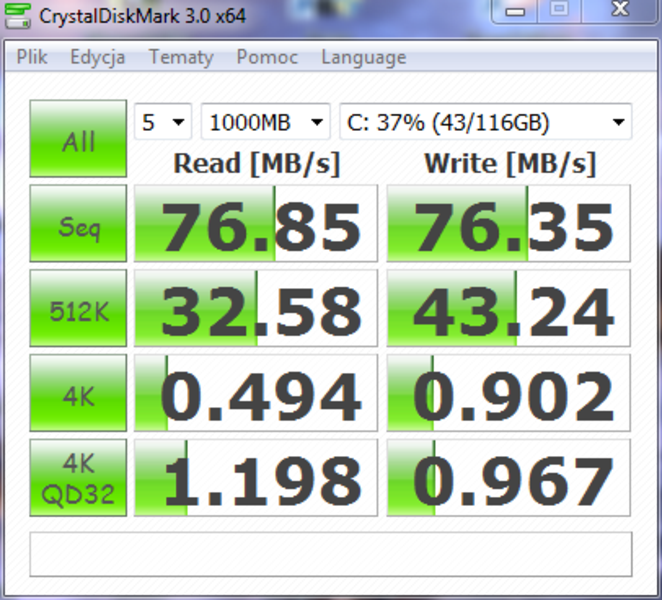662x600 pixels.
Task: Select the 4K read result 0.494
Action: point(256,393)
